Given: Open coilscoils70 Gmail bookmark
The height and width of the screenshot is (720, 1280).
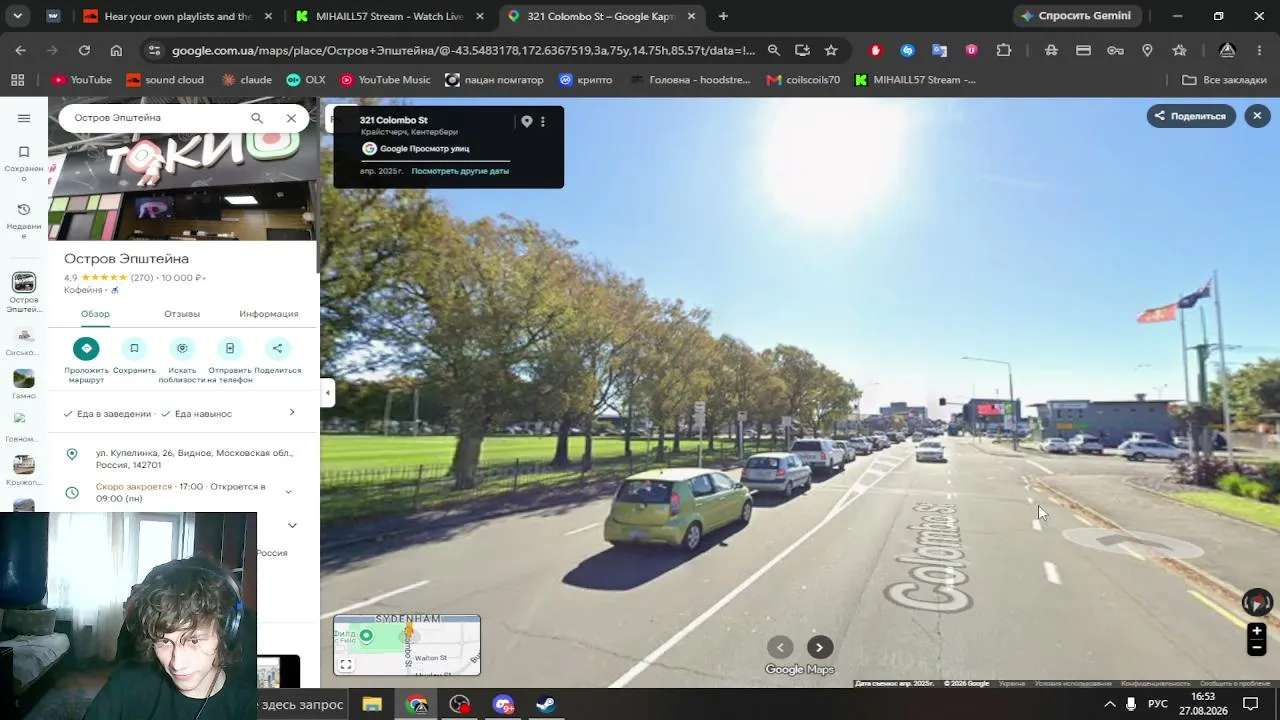Looking at the screenshot, I should pyautogui.click(x=803, y=80).
